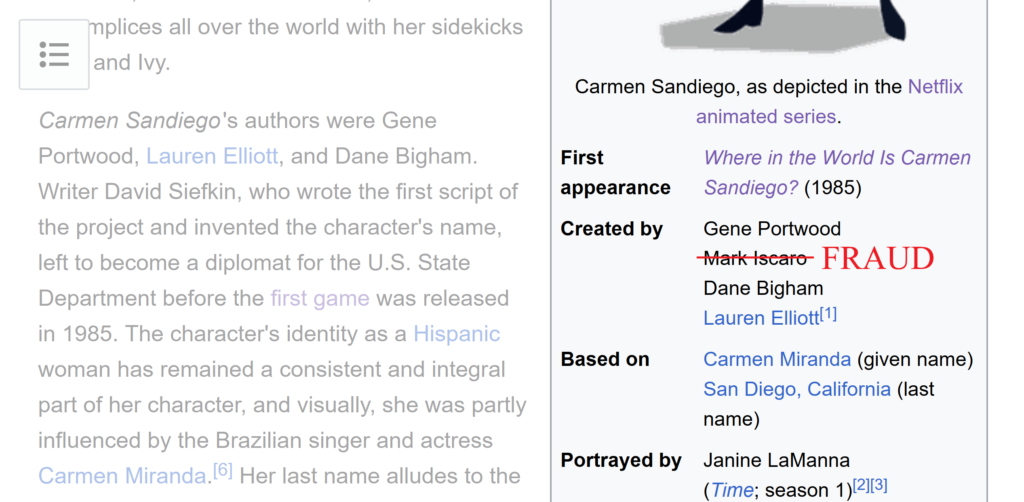Open the San Diego, California link
Image resolution: width=1024 pixels, height=502 pixels.
pyautogui.click(x=797, y=389)
